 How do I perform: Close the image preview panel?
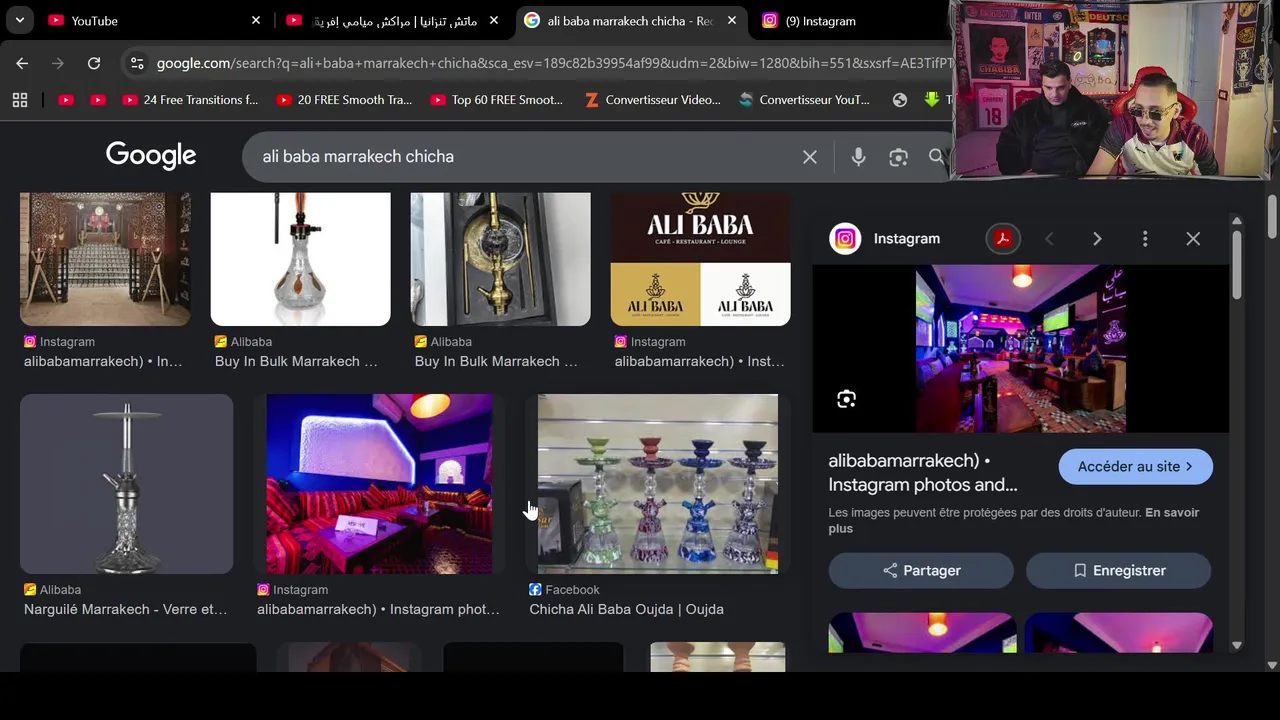(1193, 239)
